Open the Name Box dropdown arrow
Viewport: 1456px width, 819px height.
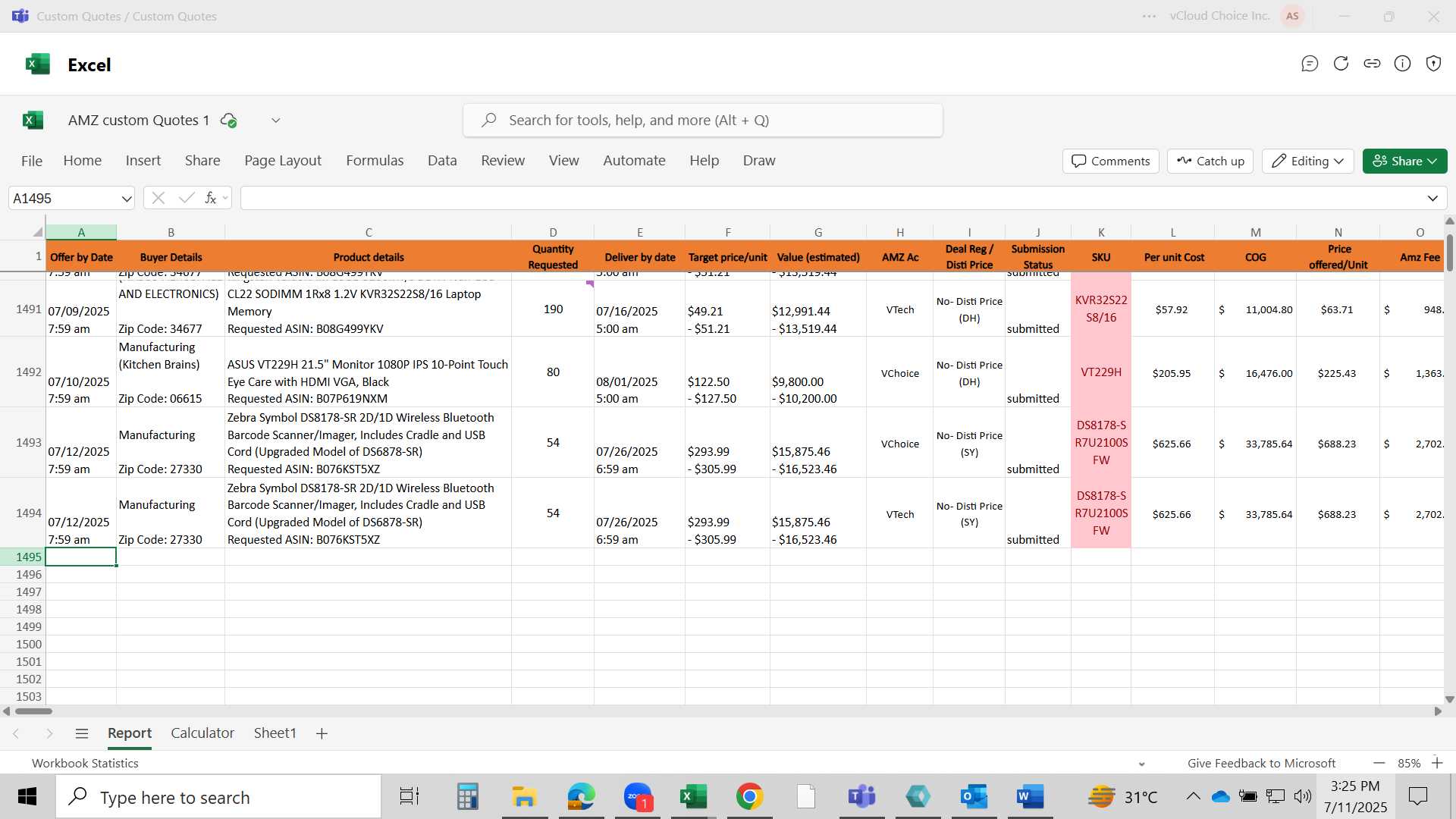point(126,199)
